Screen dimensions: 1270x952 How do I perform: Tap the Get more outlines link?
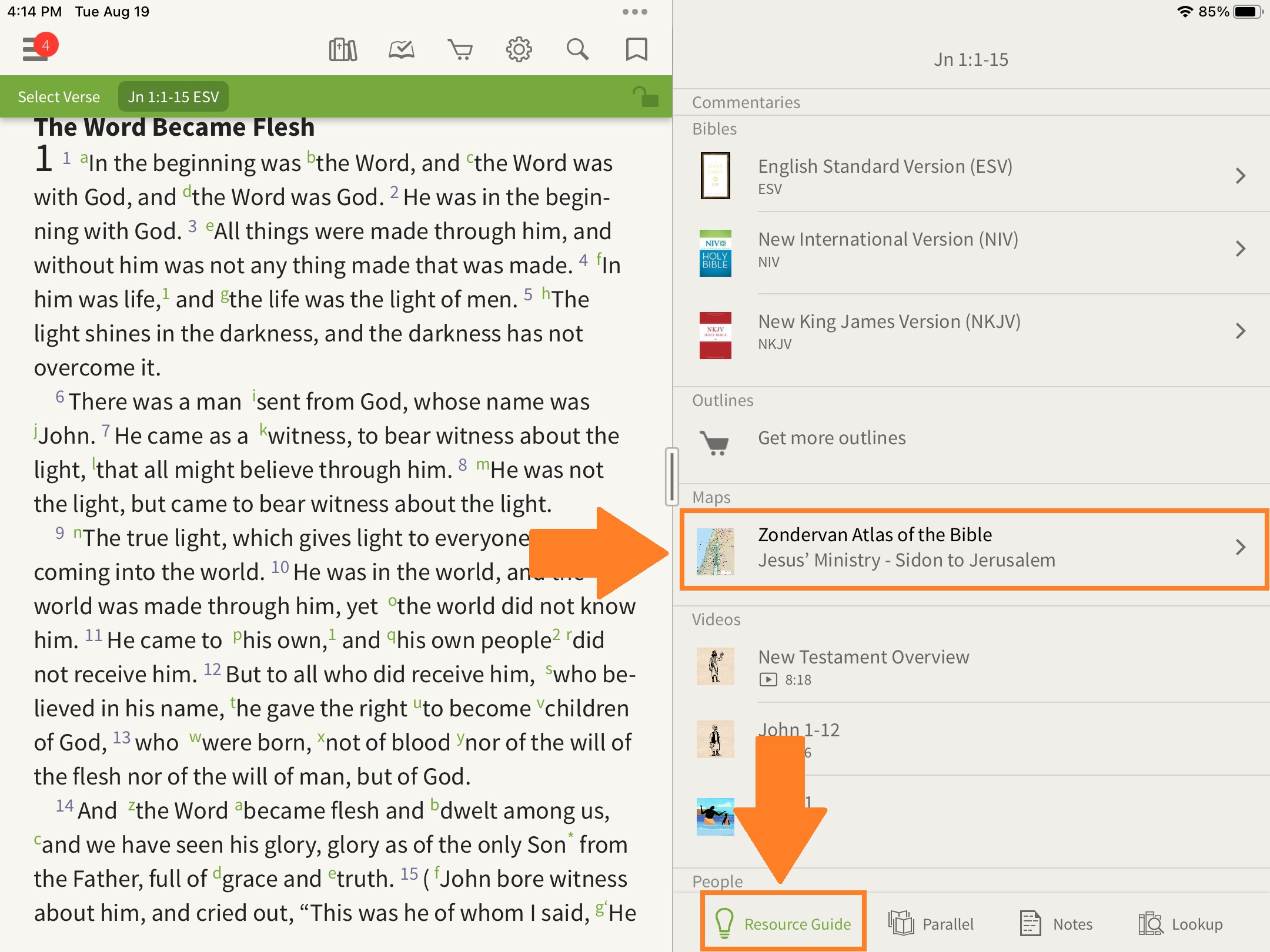click(x=831, y=438)
